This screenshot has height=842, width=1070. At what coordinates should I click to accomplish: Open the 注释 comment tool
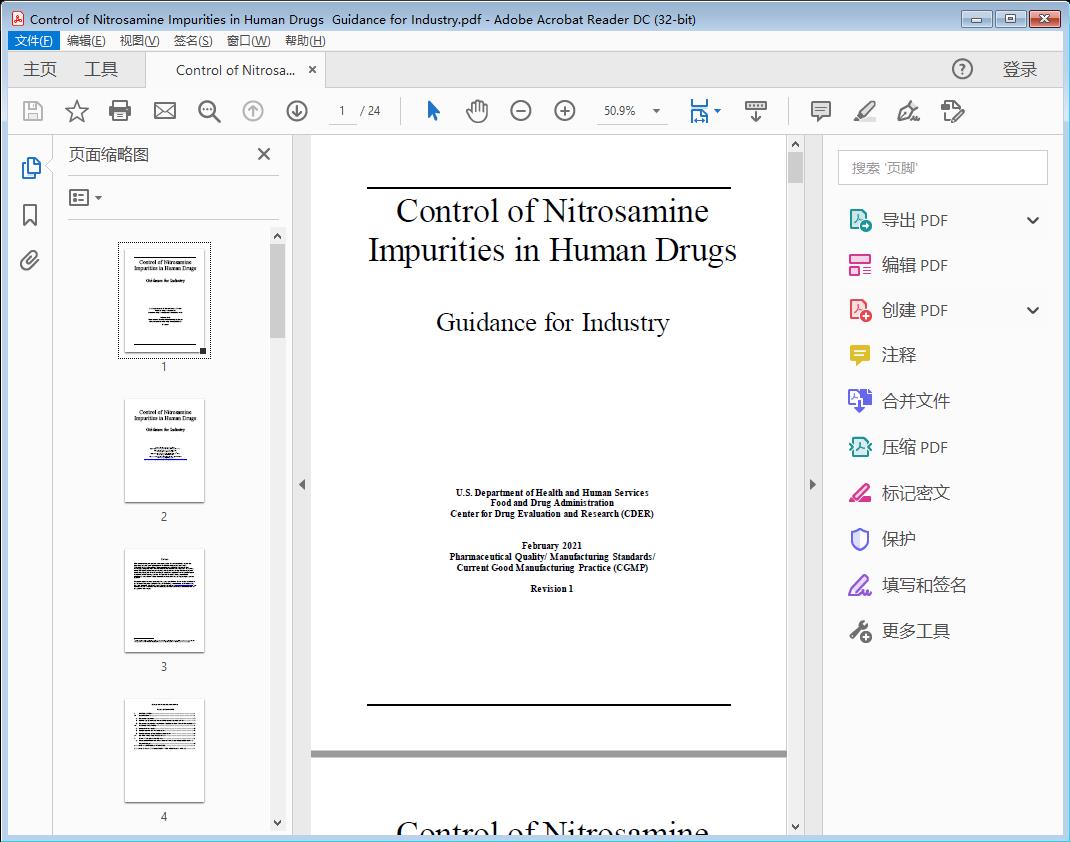[898, 355]
